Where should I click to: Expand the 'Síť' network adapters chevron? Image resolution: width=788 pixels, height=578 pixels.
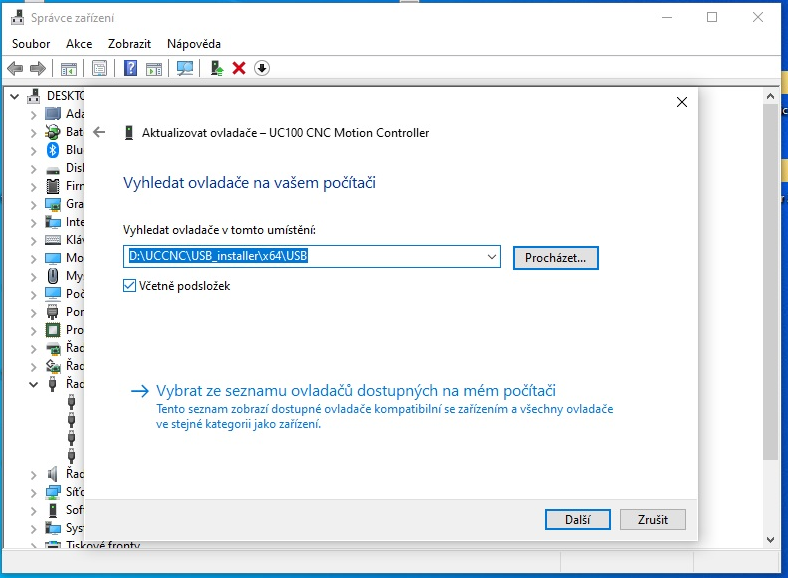[33, 493]
